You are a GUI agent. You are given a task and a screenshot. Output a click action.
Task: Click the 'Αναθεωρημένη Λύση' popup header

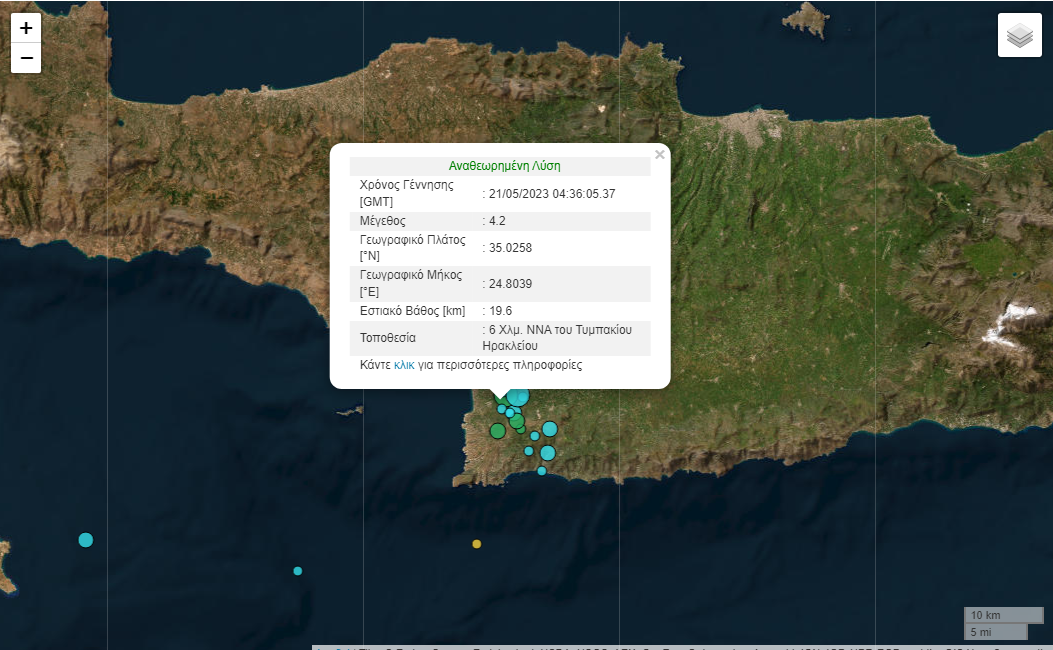(x=504, y=166)
